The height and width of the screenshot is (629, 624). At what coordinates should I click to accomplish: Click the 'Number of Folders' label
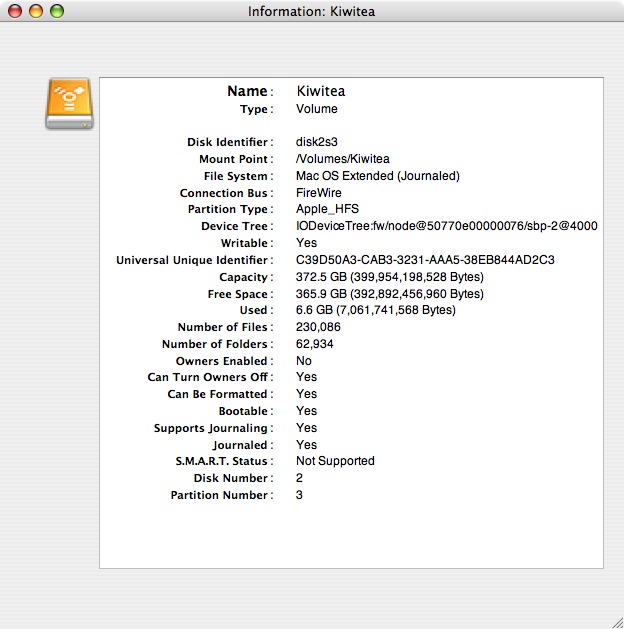pos(215,344)
